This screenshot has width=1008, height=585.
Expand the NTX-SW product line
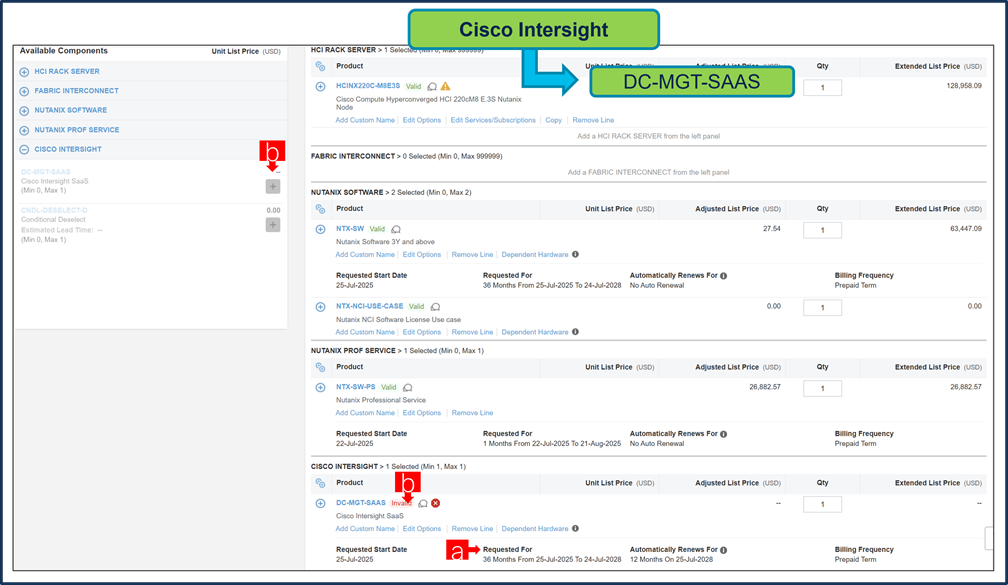tap(320, 230)
